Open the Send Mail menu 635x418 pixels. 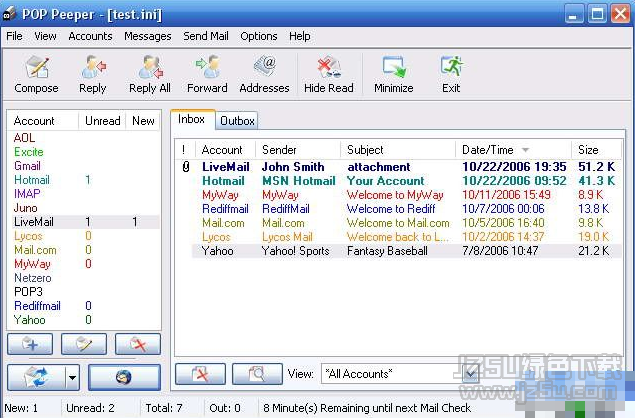pos(206,36)
